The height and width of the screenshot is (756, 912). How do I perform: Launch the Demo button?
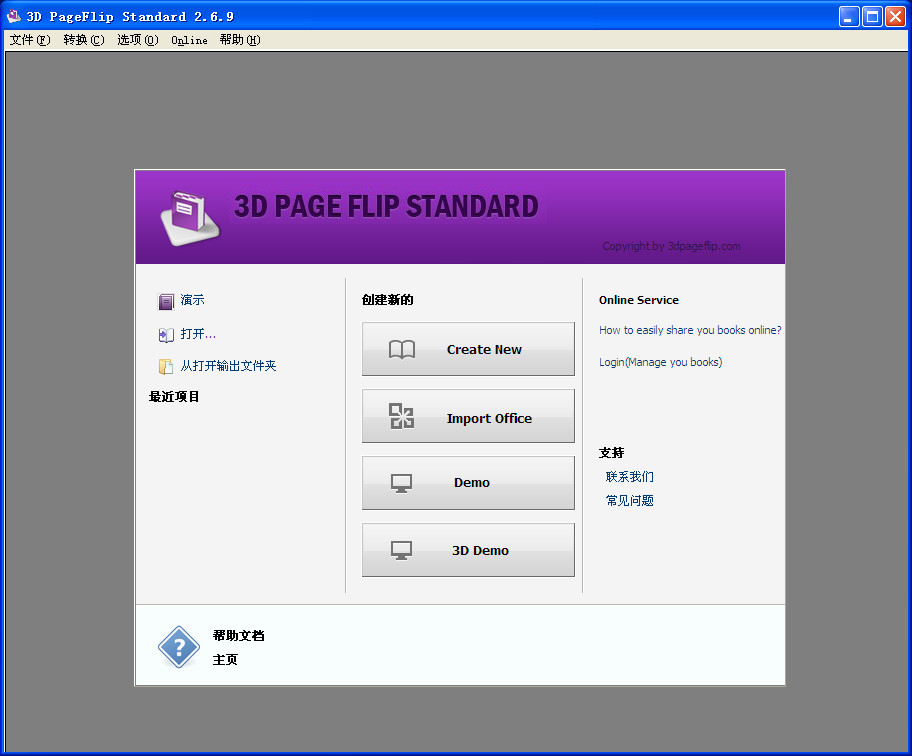click(468, 483)
